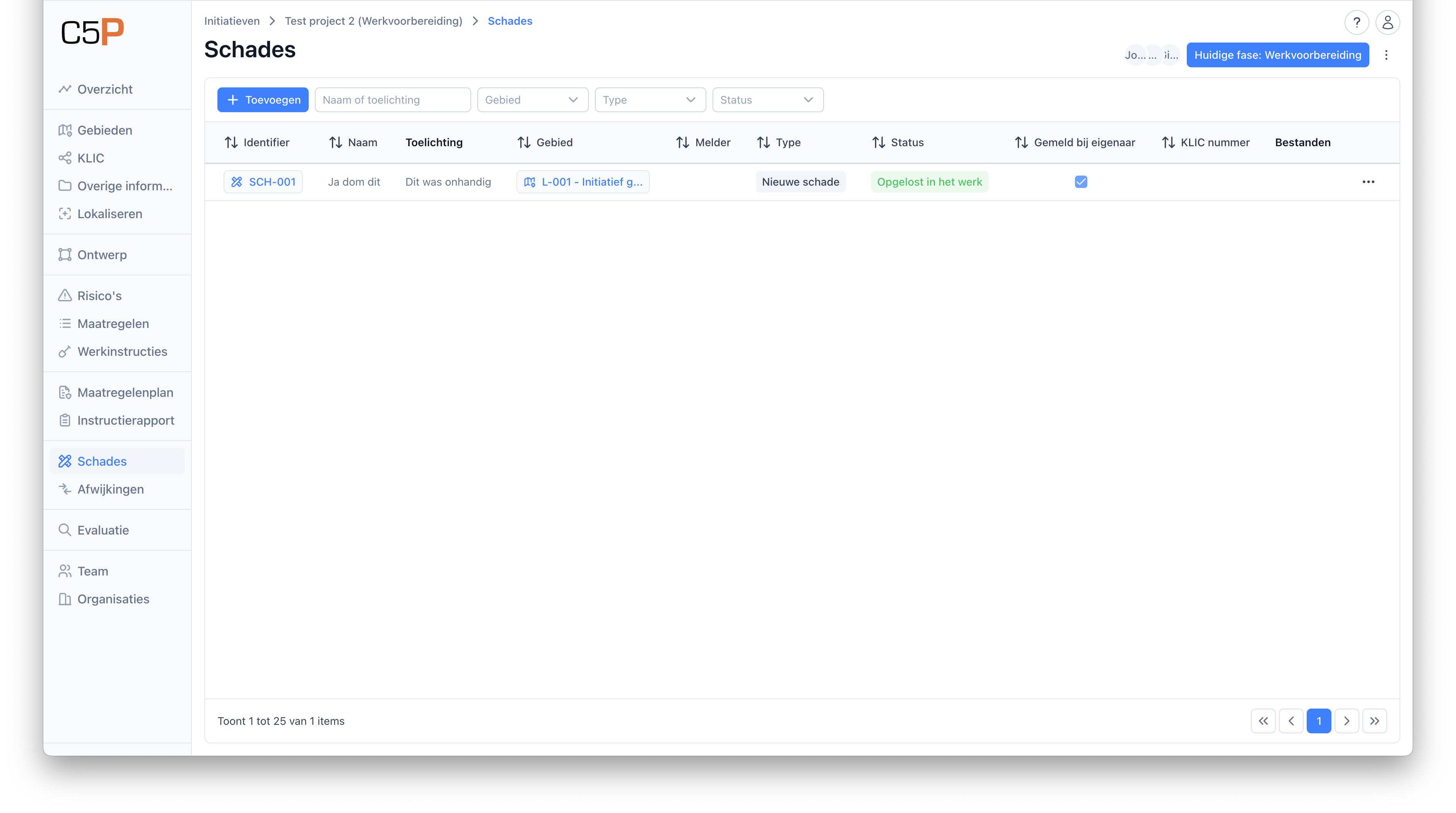1456x813 pixels.
Task: Open the Type filter dropdown
Action: point(649,100)
